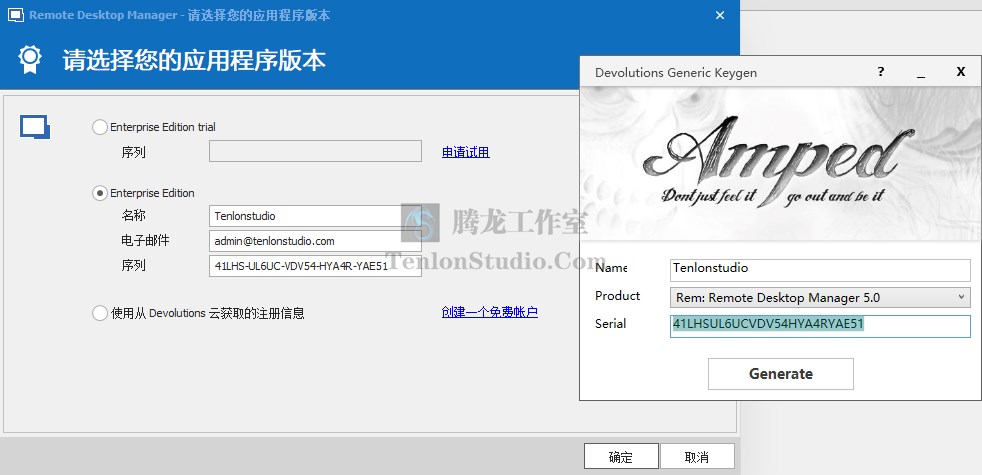The height and width of the screenshot is (475, 982).
Task: Click the blue monitor icon in dialog
Action: click(x=34, y=127)
